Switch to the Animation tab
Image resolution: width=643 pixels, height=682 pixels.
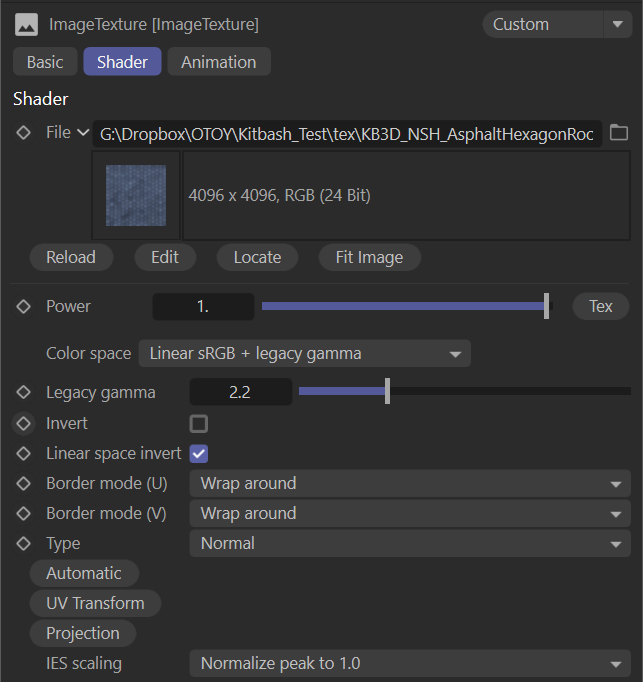(218, 62)
